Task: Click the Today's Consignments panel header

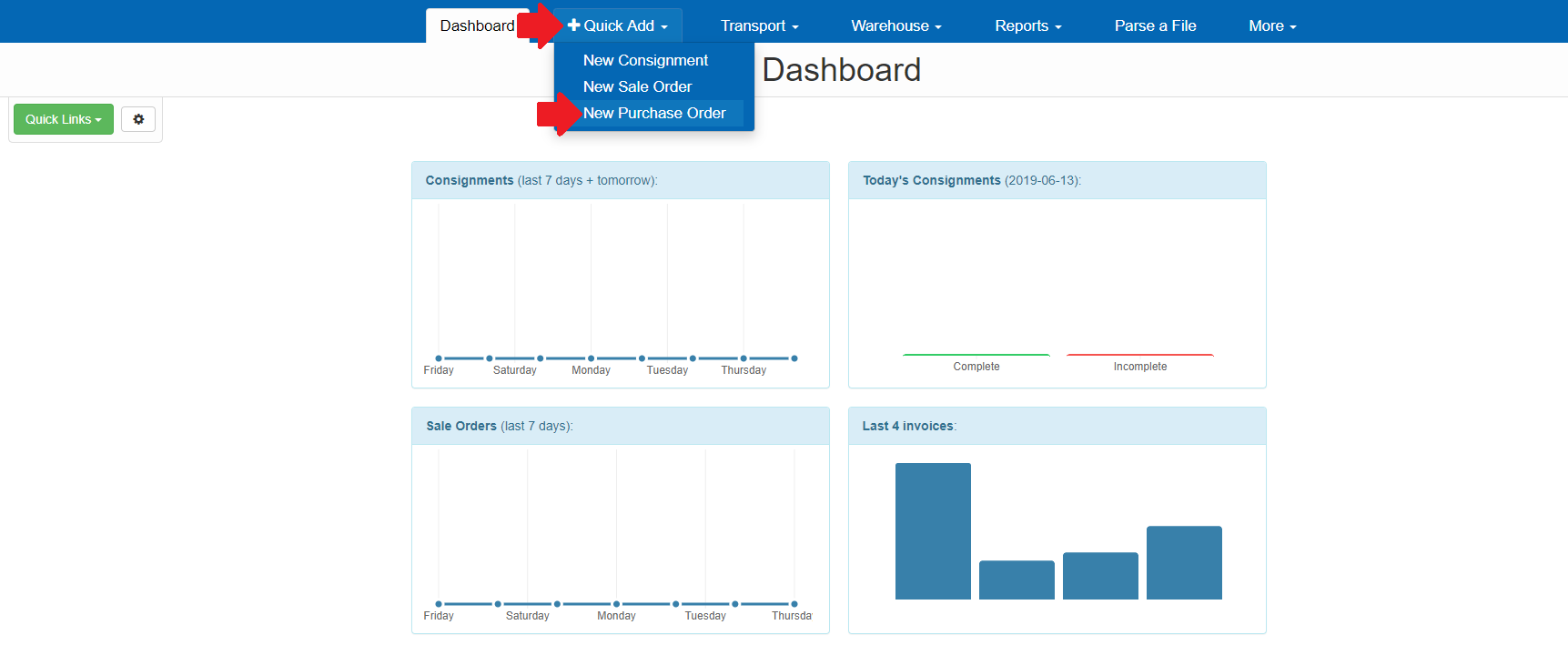Action: coord(1057,180)
